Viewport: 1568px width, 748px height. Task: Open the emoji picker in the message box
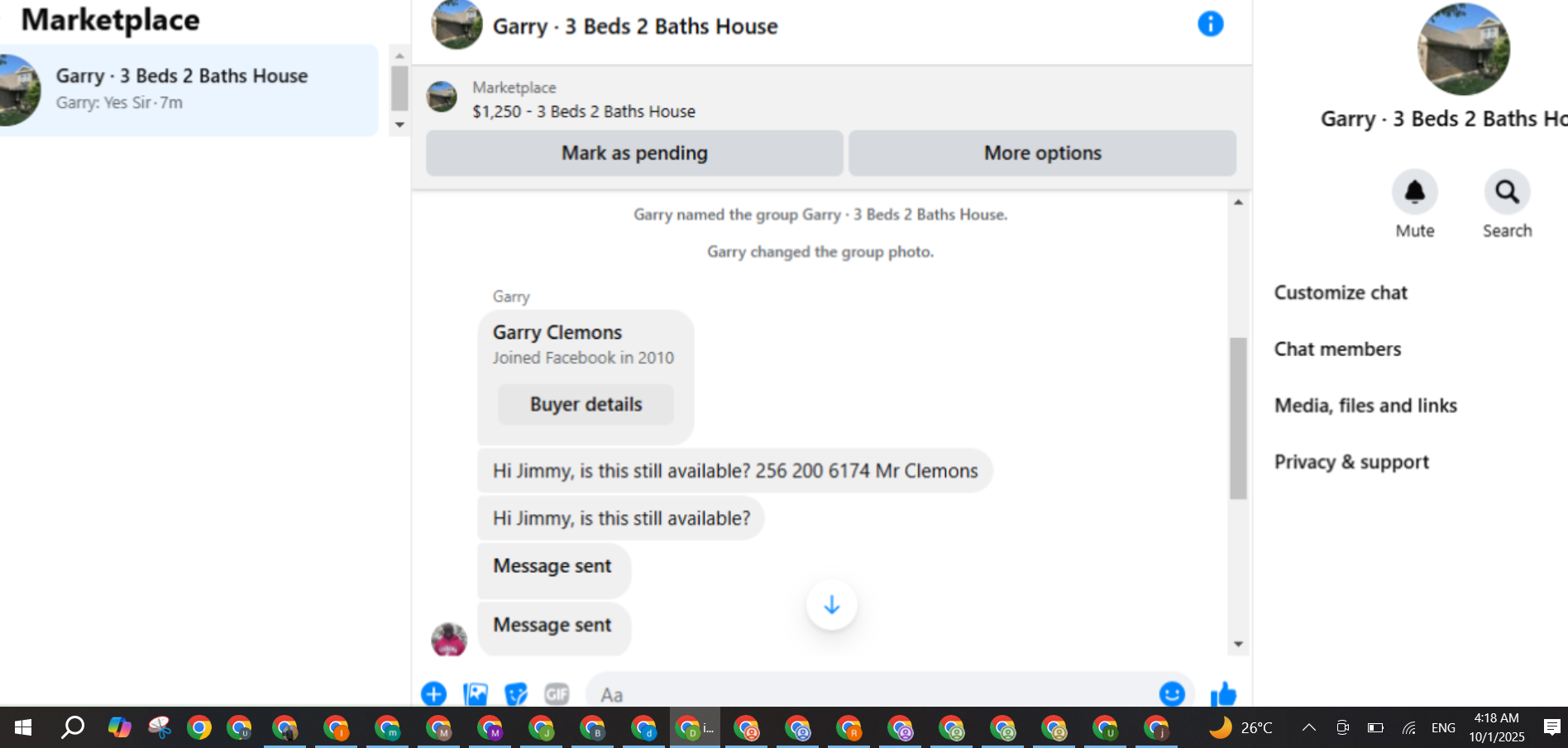point(1172,694)
